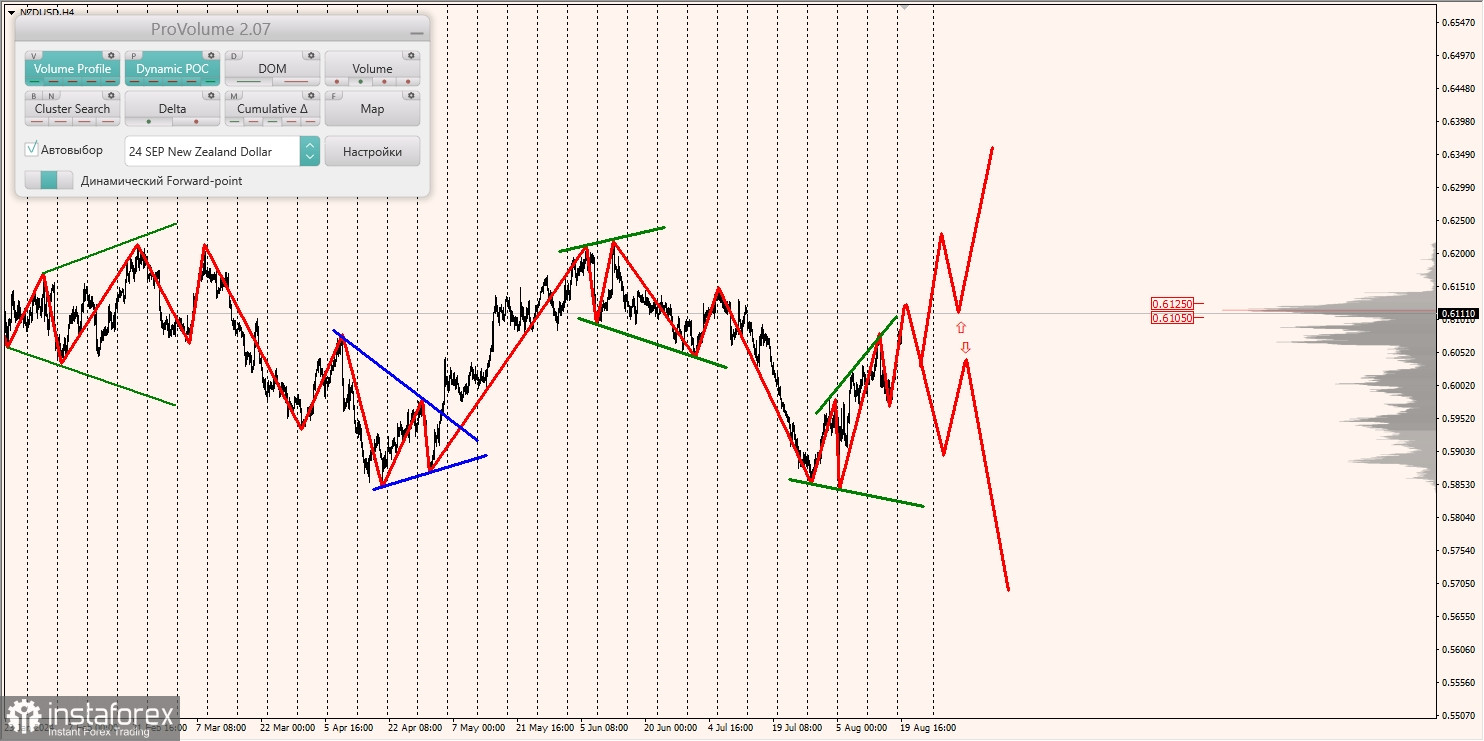Viewport: 1484px width, 741px height.
Task: Click the B hotkey tag on Cluster Search
Action: (x=34, y=96)
